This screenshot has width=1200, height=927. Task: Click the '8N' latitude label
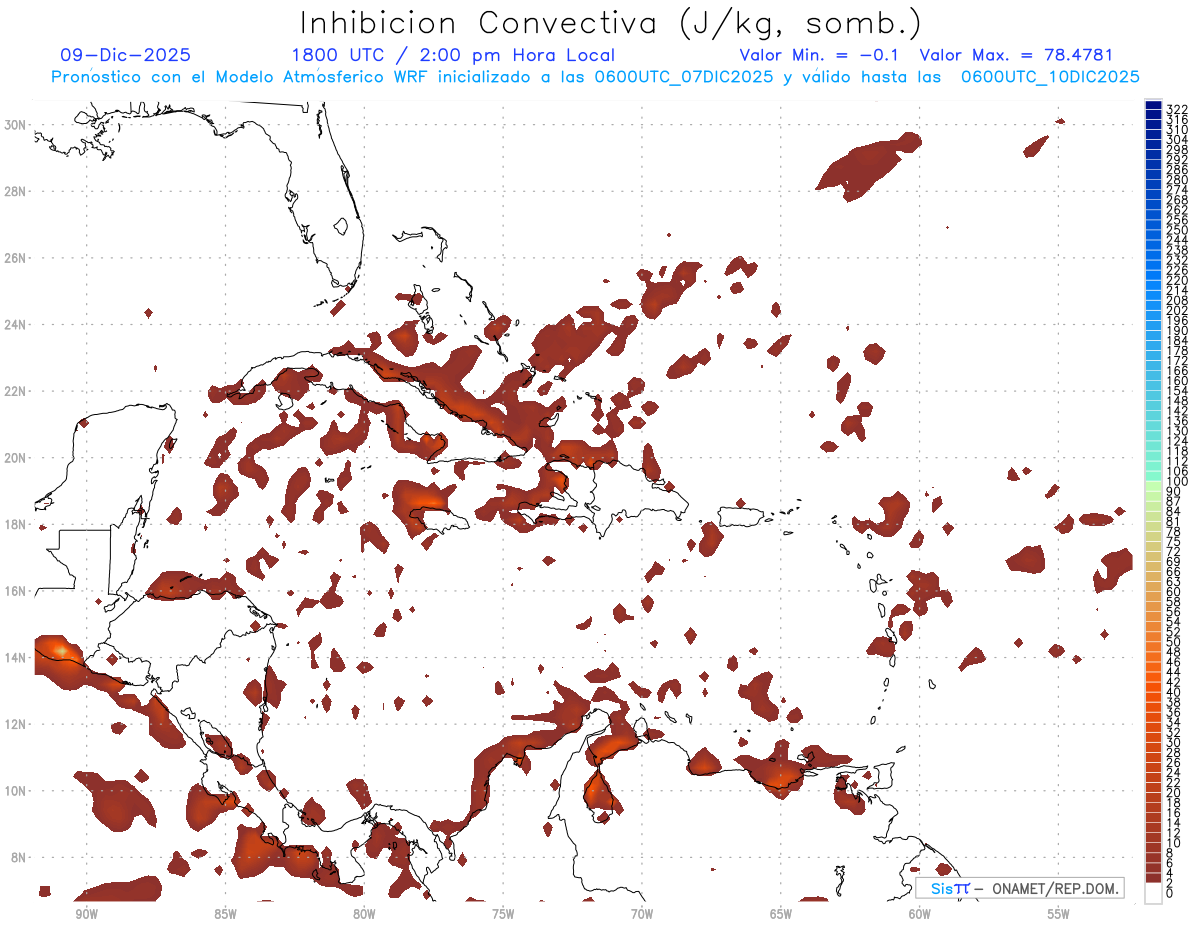[18, 858]
